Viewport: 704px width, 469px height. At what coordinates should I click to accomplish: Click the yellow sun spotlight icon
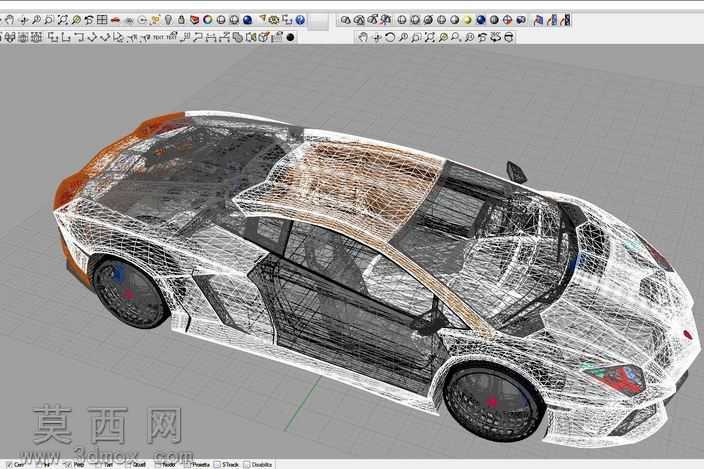pyautogui.click(x=155, y=20)
